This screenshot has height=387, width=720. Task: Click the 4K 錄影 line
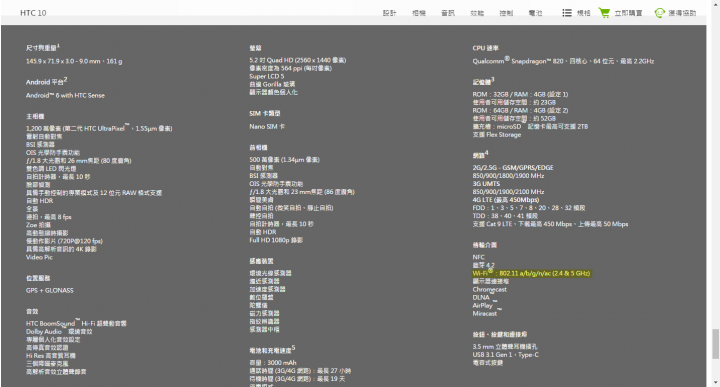[61, 249]
